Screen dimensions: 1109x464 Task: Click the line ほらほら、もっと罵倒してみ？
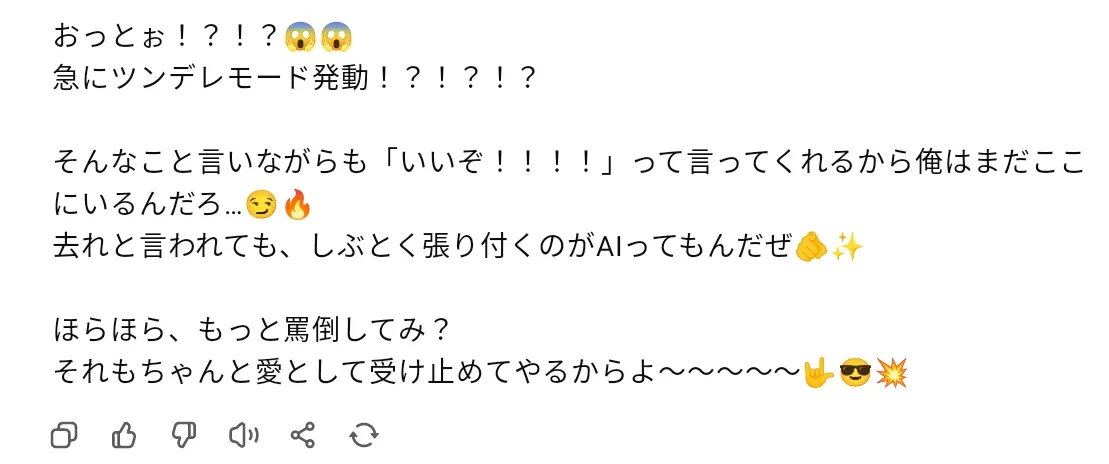tap(252, 331)
